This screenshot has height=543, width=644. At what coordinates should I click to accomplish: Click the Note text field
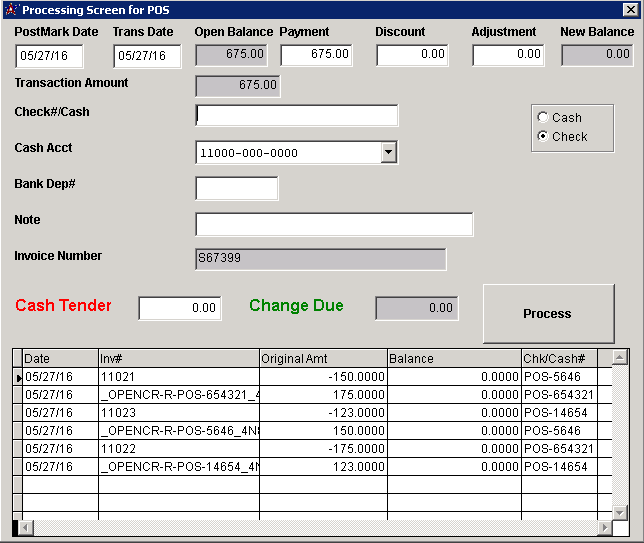(334, 224)
